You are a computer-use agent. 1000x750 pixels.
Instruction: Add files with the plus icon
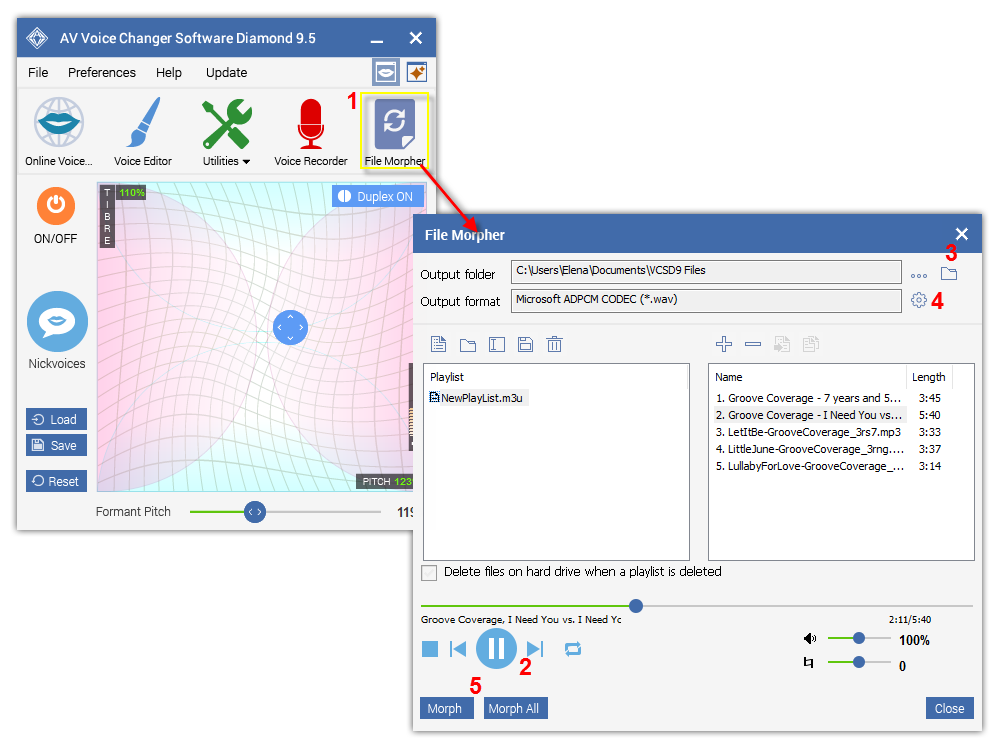pos(724,344)
